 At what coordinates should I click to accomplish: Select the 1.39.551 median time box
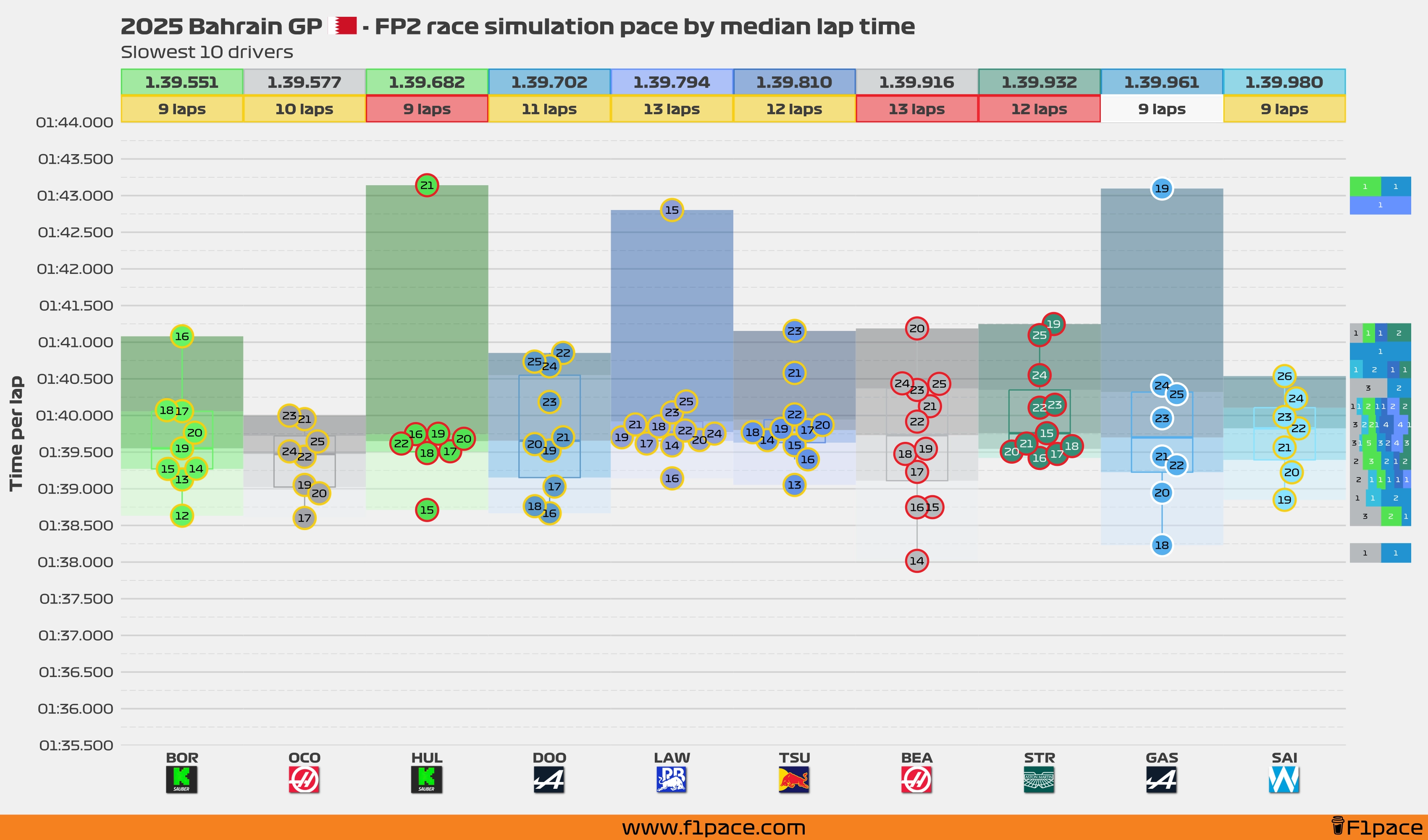(182, 82)
